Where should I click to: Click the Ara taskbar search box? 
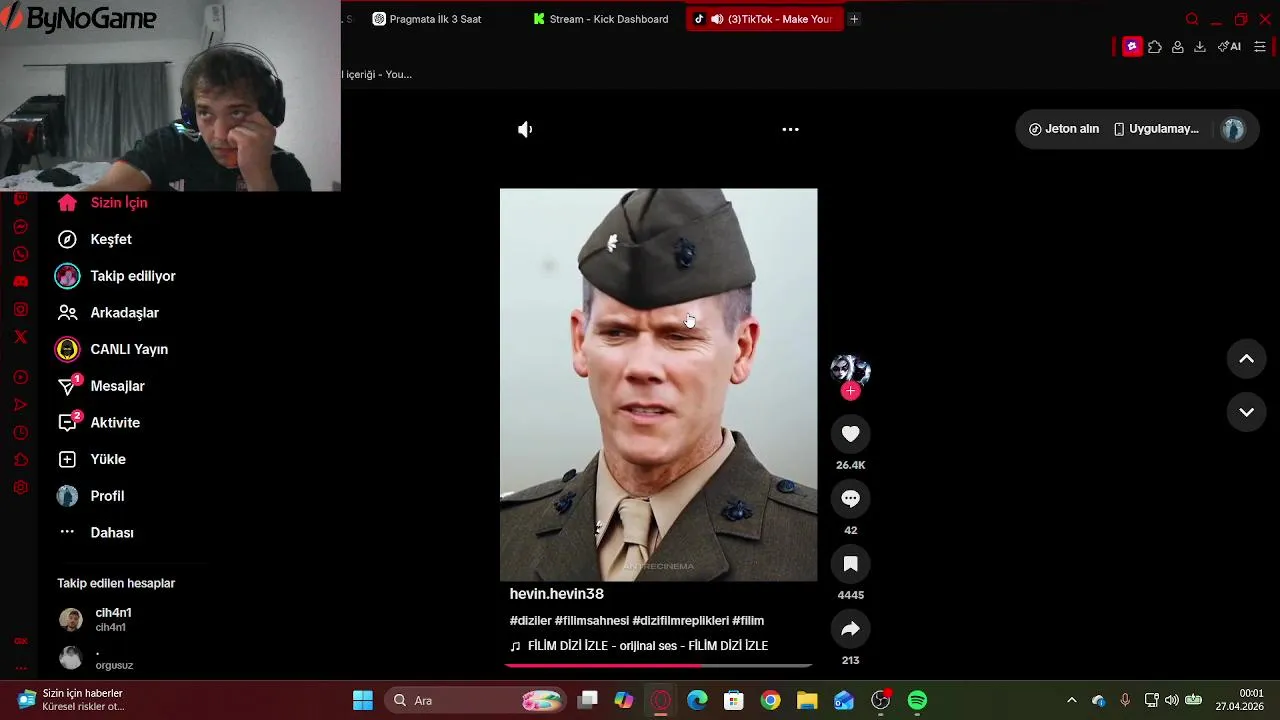pos(477,700)
